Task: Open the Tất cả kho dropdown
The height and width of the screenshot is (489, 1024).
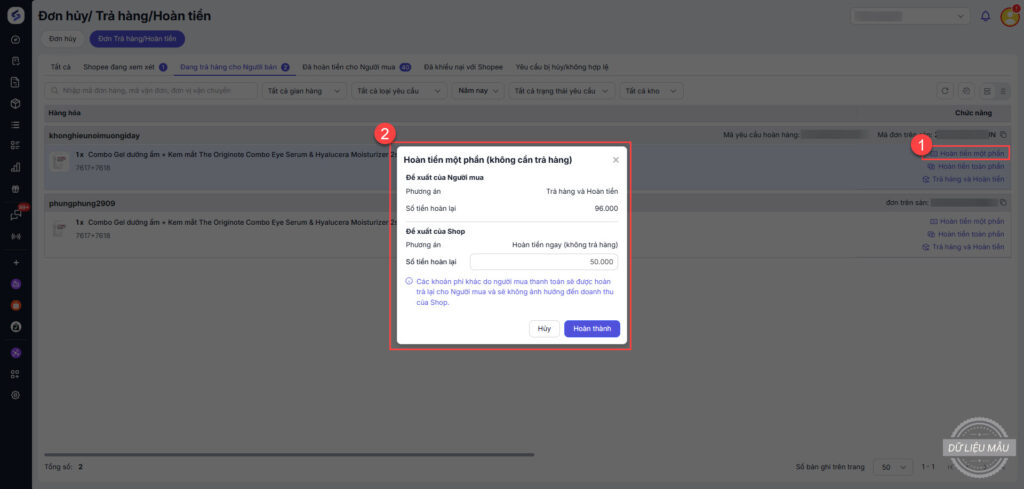Action: tap(649, 91)
